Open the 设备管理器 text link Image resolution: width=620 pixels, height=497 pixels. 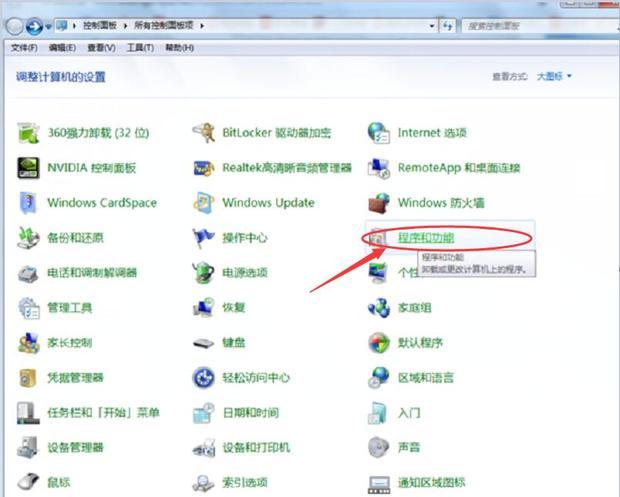click(x=76, y=448)
